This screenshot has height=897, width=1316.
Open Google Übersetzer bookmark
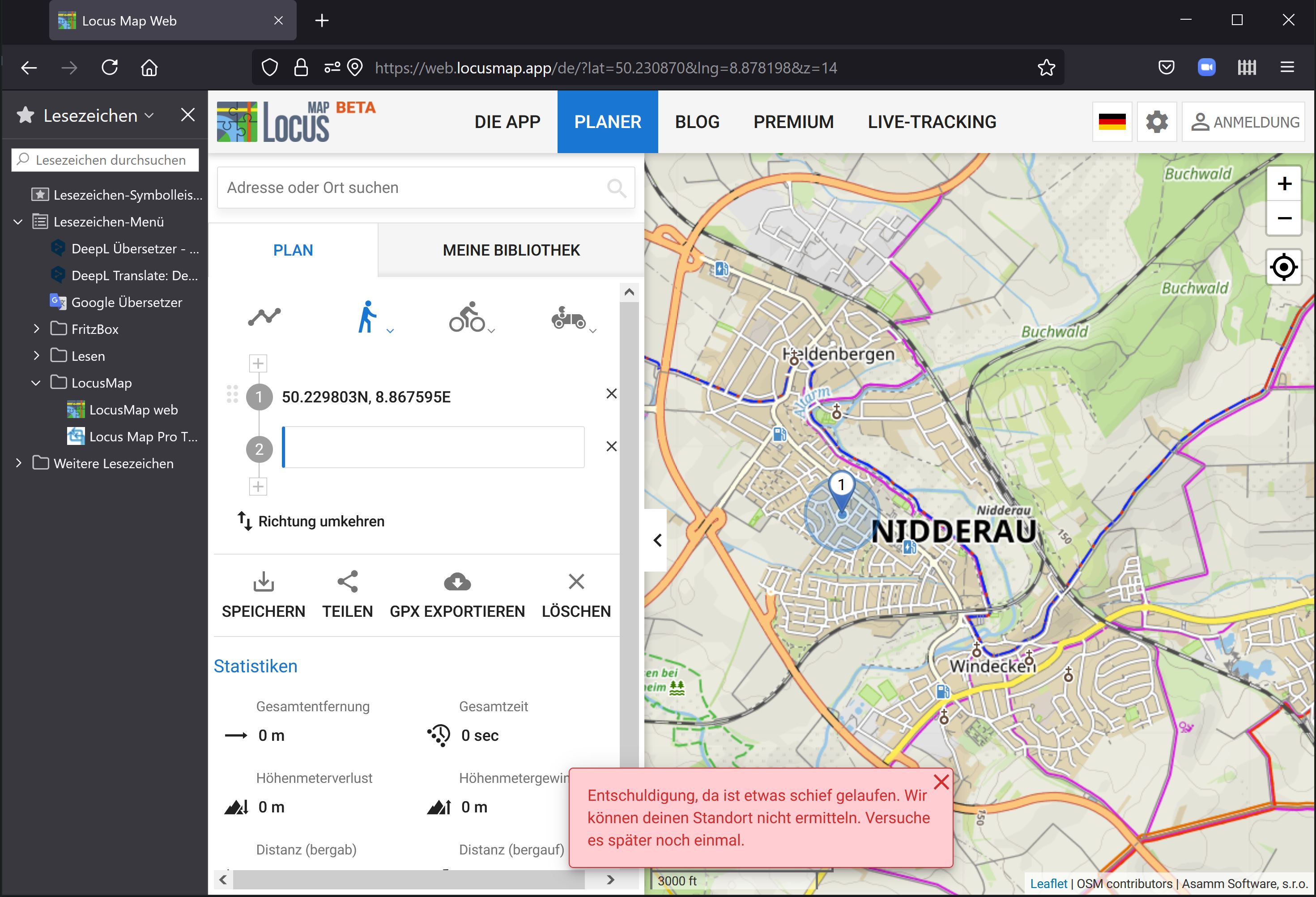(x=116, y=303)
